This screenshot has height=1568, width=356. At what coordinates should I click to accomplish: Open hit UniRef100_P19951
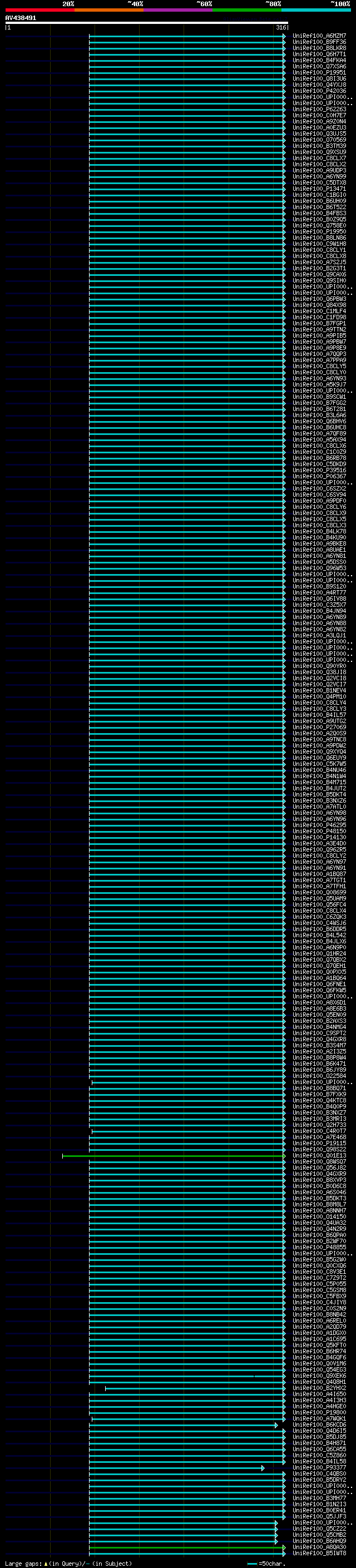pyautogui.click(x=319, y=72)
